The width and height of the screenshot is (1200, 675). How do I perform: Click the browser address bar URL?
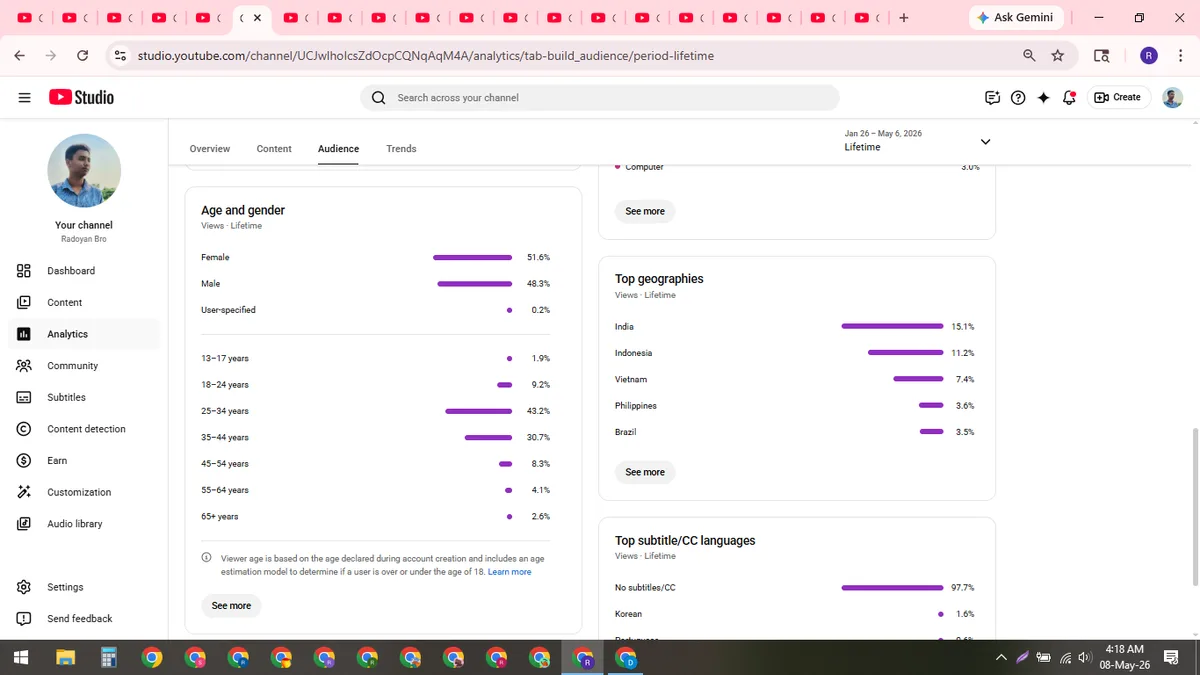point(425,56)
